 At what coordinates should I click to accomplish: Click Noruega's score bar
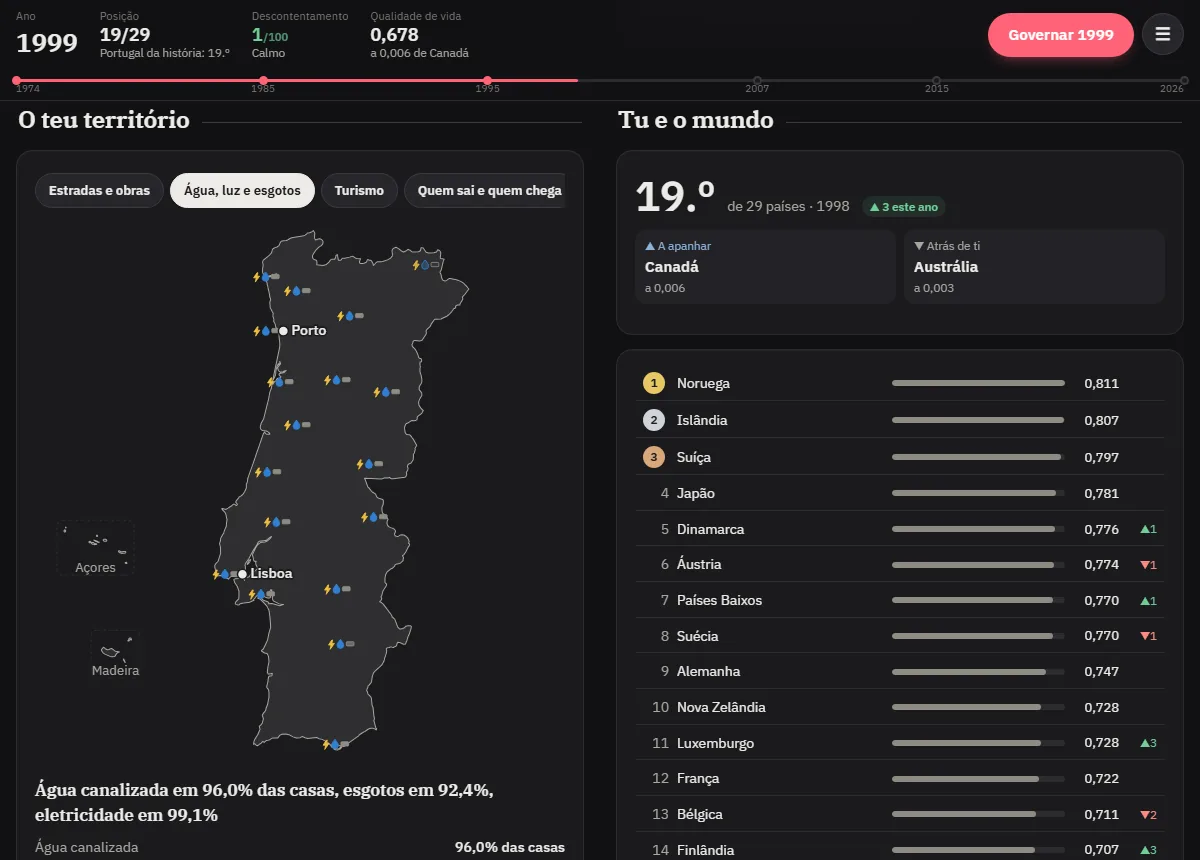(x=978, y=383)
